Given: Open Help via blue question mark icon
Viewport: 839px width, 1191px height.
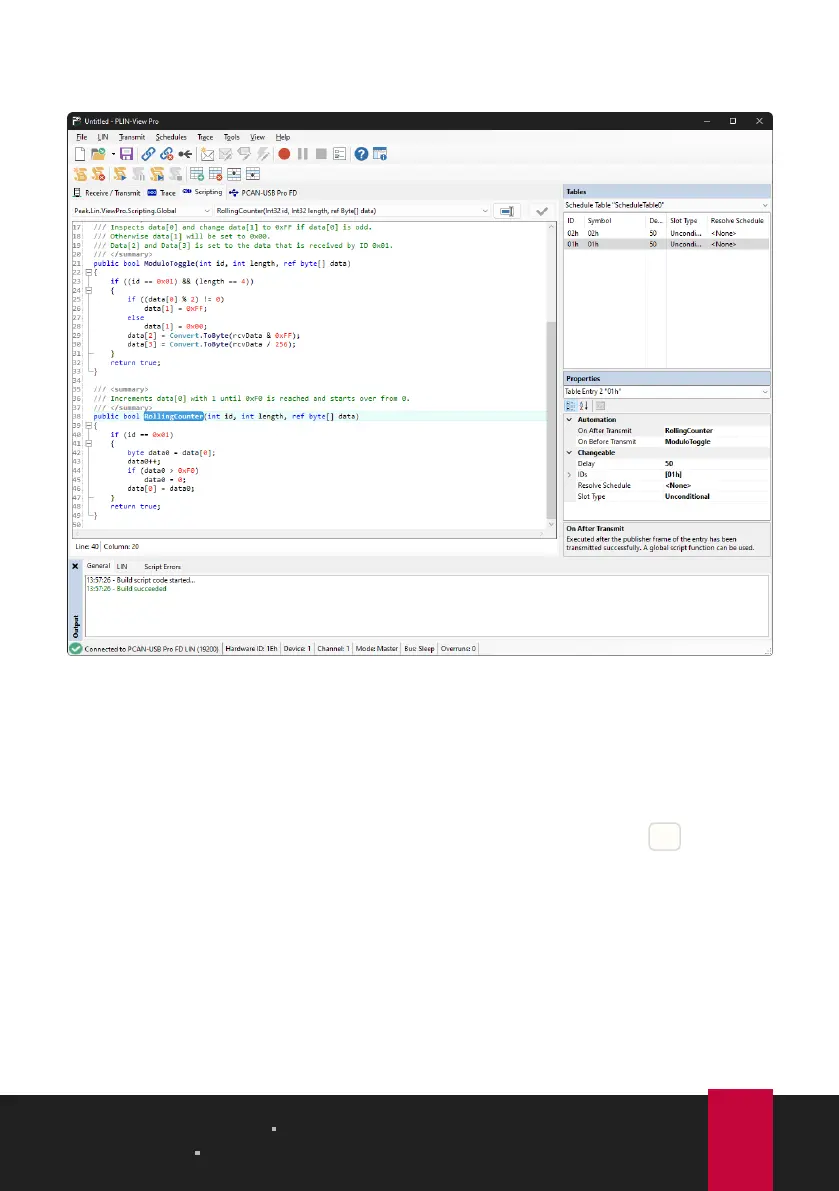Looking at the screenshot, I should 361,154.
